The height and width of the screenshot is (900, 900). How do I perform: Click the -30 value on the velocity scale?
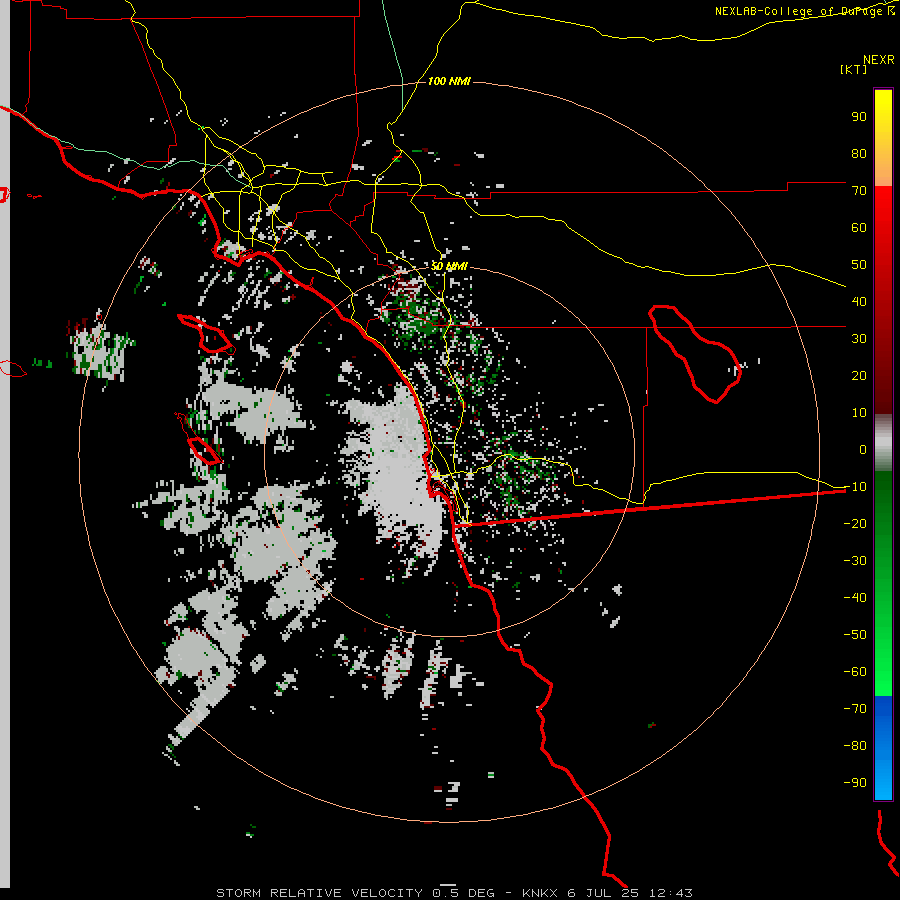[x=855, y=561]
